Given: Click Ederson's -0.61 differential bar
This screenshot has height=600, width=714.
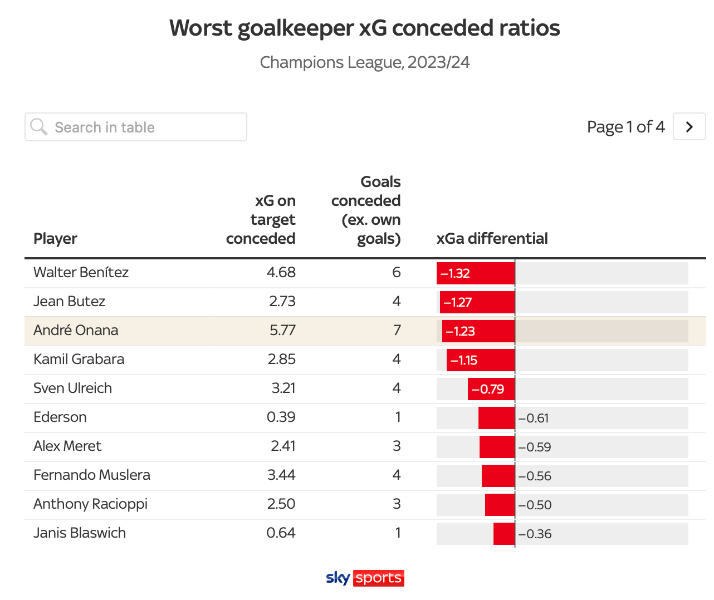Looking at the screenshot, I should click(497, 418).
